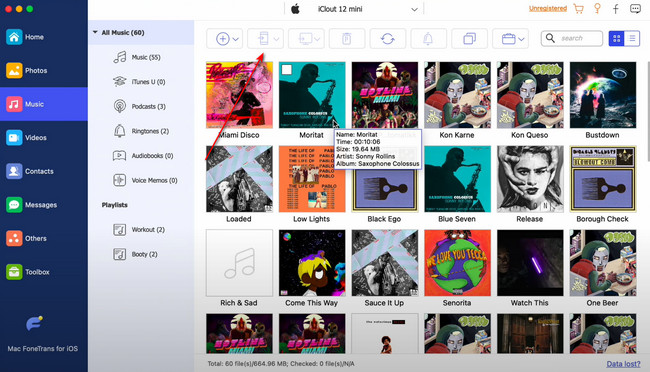
Task: Click the Unregistered link
Action: coord(548,8)
